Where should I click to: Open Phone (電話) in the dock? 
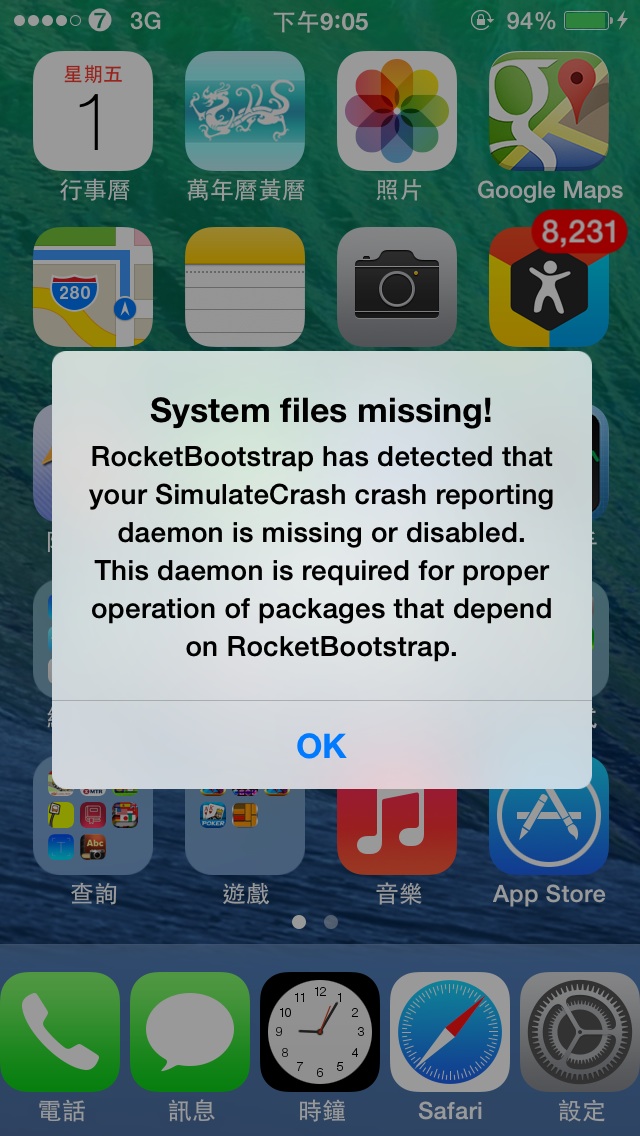point(60,1032)
